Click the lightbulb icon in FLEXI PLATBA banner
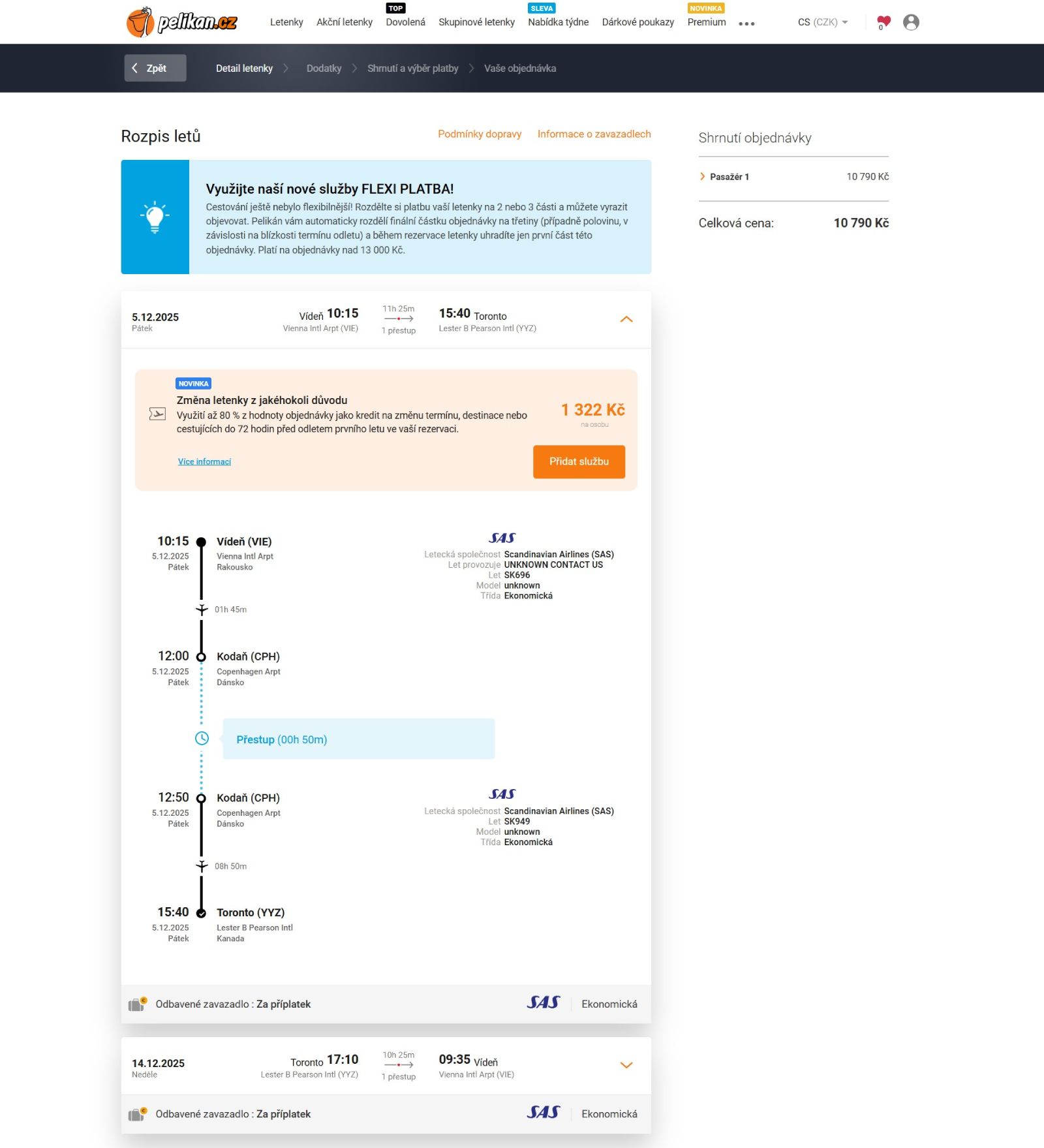This screenshot has width=1044, height=1148. tap(155, 217)
